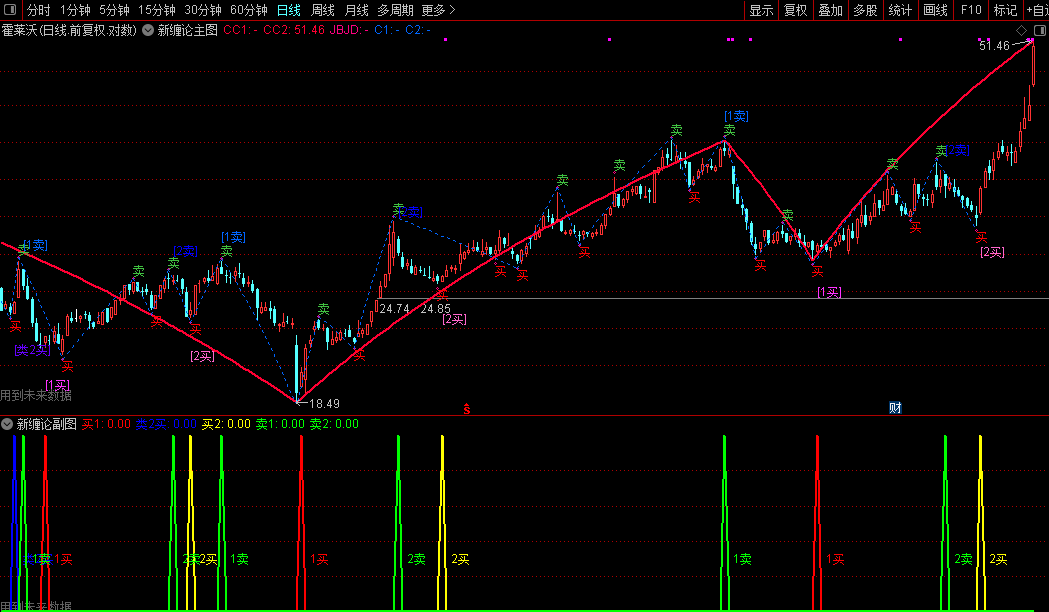The width and height of the screenshot is (1049, 612).
Task: Activate the 画线 drawing tools
Action: (935, 10)
